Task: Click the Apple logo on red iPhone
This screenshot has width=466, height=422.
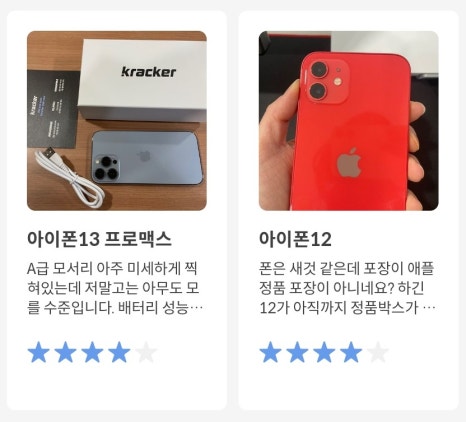Action: (349, 162)
